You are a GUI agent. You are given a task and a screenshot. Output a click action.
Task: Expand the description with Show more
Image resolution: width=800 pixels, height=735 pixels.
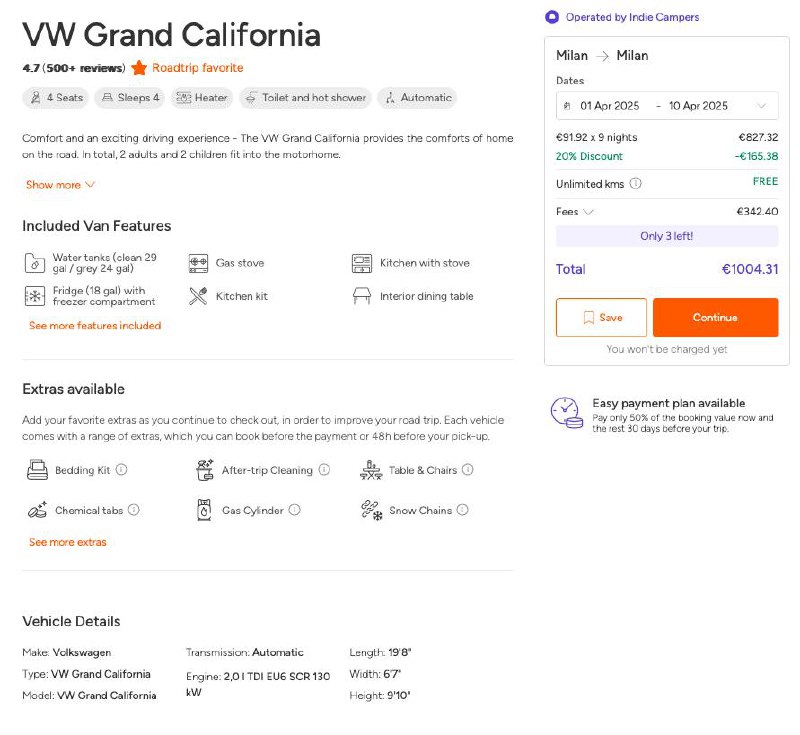point(60,185)
